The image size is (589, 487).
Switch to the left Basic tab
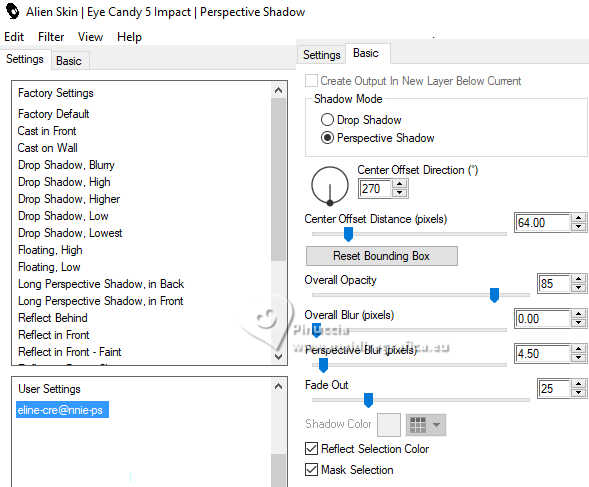(x=69, y=61)
